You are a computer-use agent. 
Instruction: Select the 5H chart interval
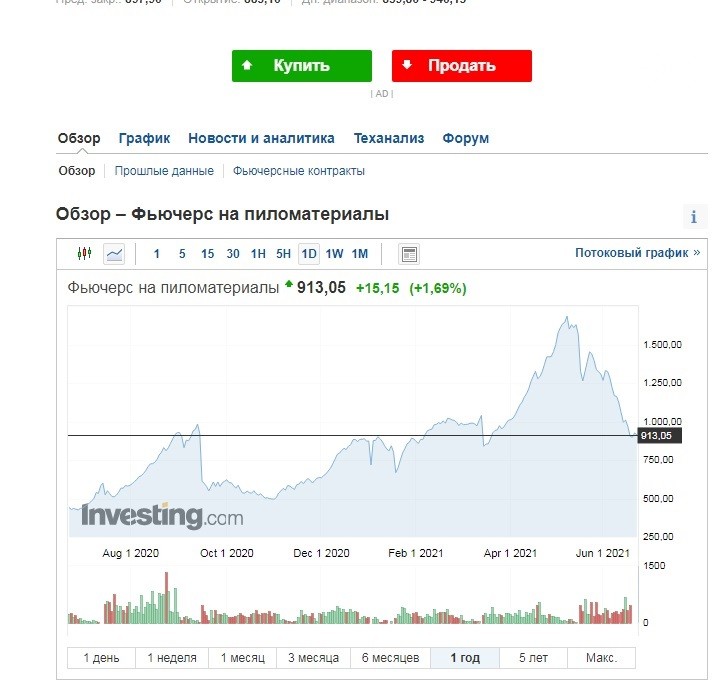click(283, 254)
